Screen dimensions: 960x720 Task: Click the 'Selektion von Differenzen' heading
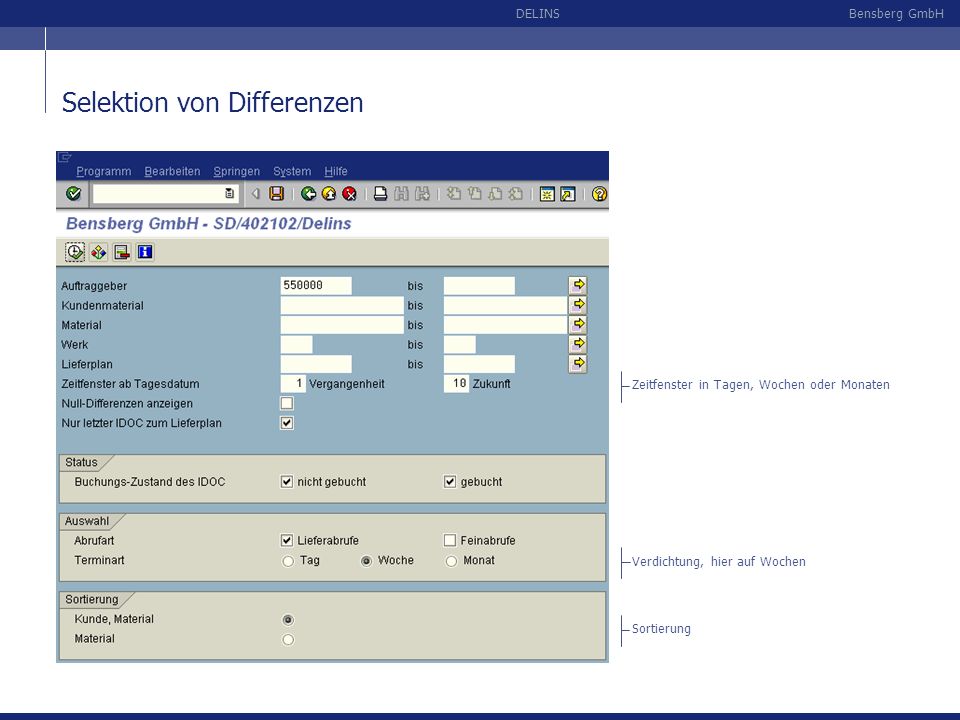tap(212, 102)
